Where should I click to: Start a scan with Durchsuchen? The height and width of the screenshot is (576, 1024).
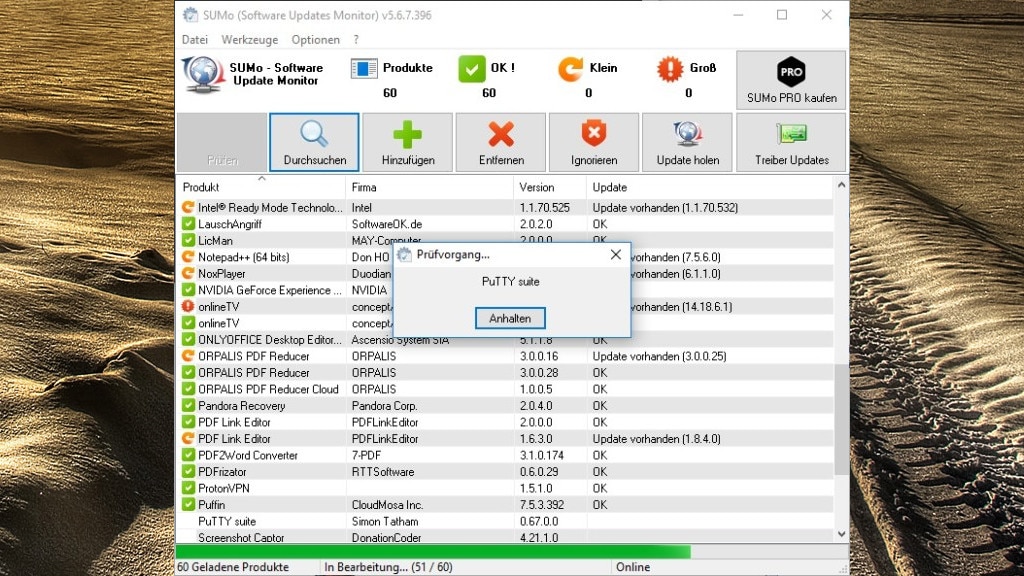coord(314,142)
